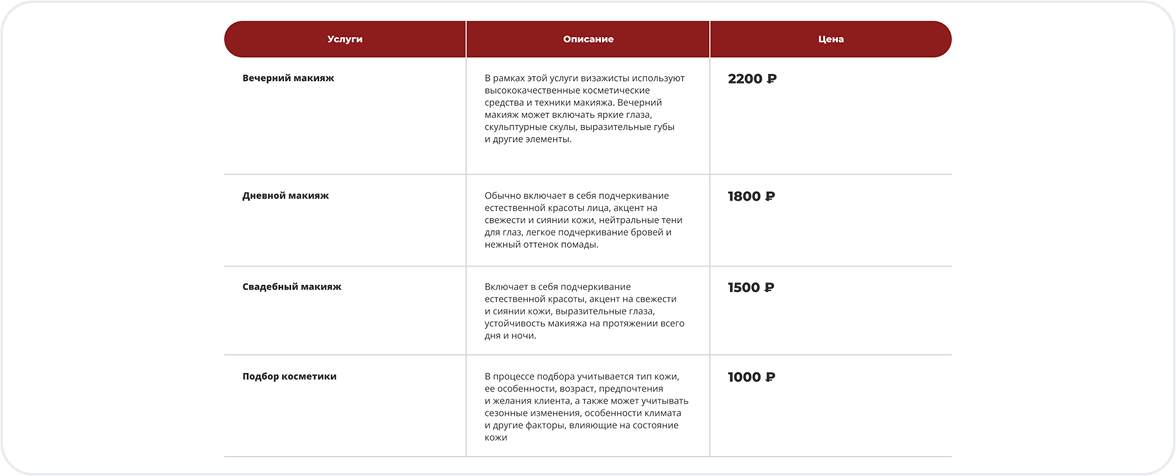Select the Вечерний макияж service name

click(288, 77)
